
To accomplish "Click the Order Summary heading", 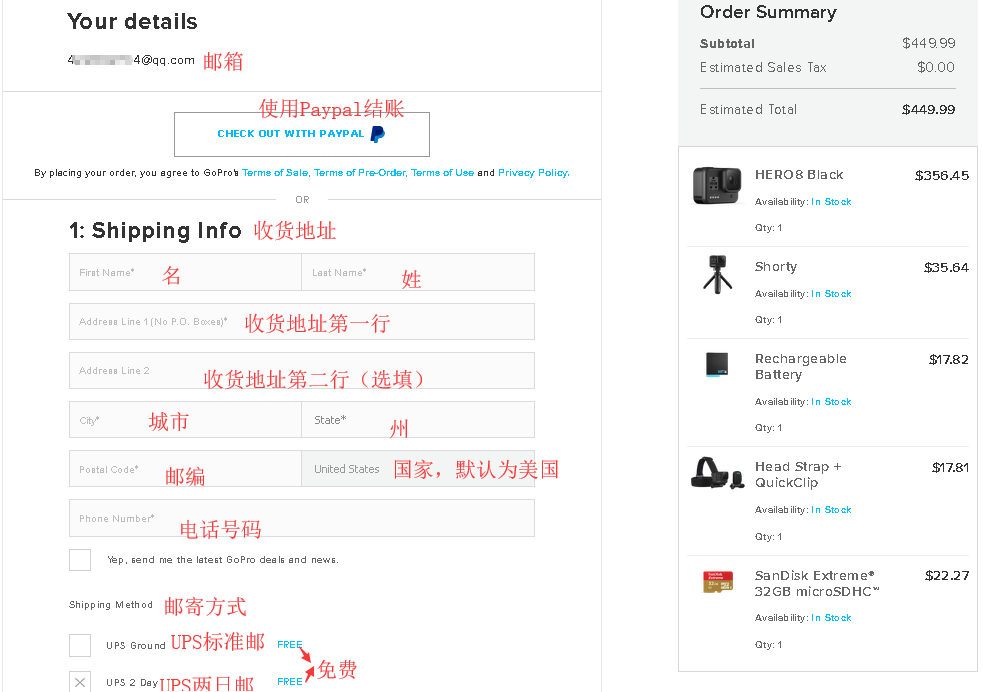I will (768, 12).
